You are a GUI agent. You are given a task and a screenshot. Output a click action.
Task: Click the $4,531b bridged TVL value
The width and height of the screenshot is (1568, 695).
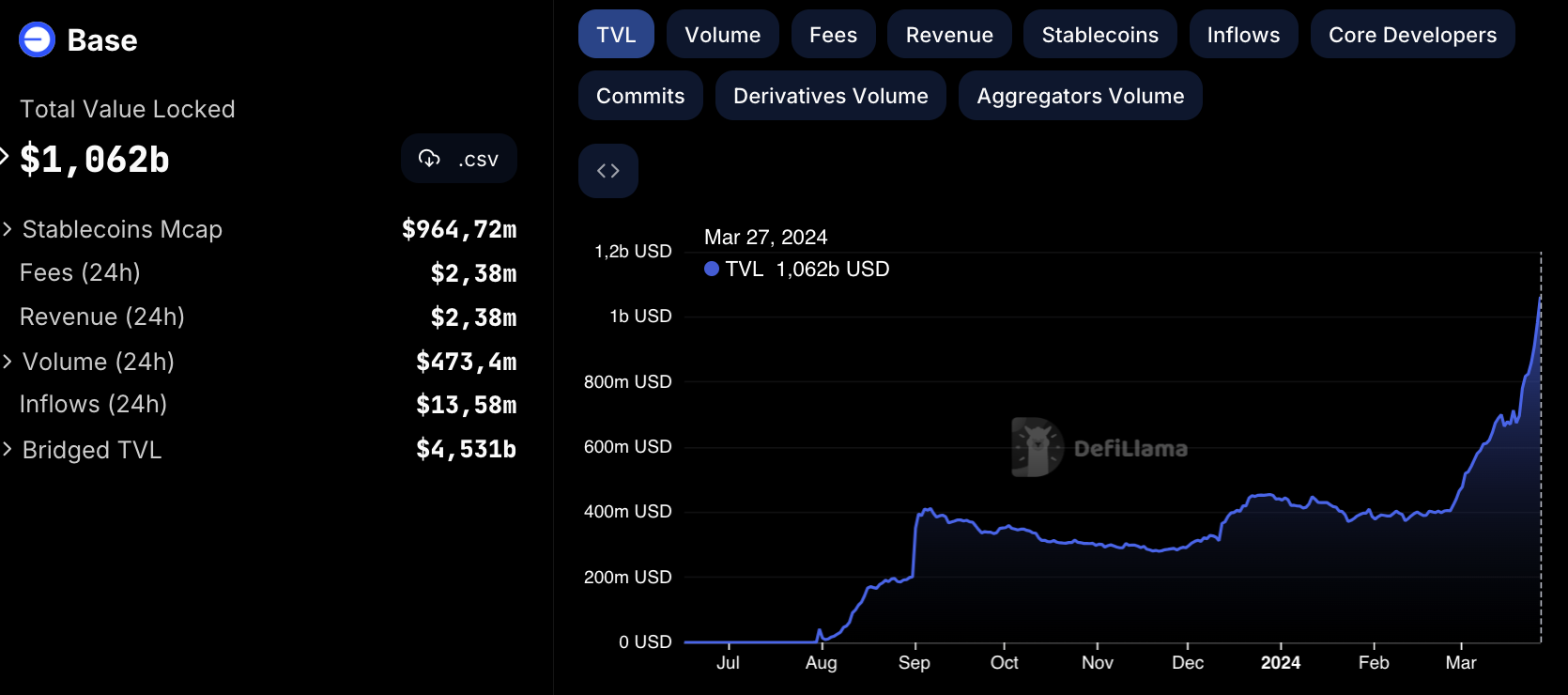[x=467, y=449]
